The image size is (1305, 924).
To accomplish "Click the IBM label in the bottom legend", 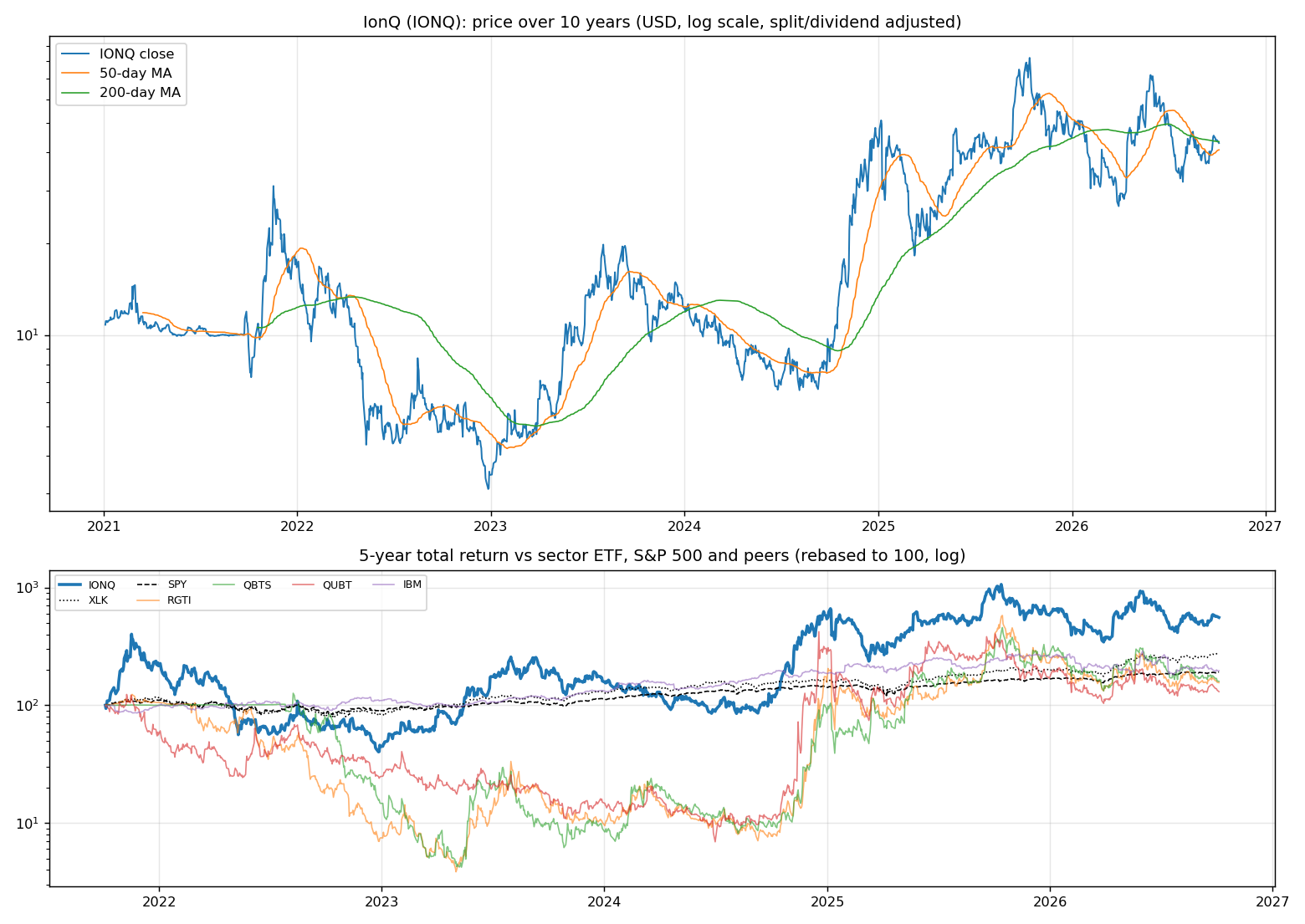I will (x=412, y=585).
